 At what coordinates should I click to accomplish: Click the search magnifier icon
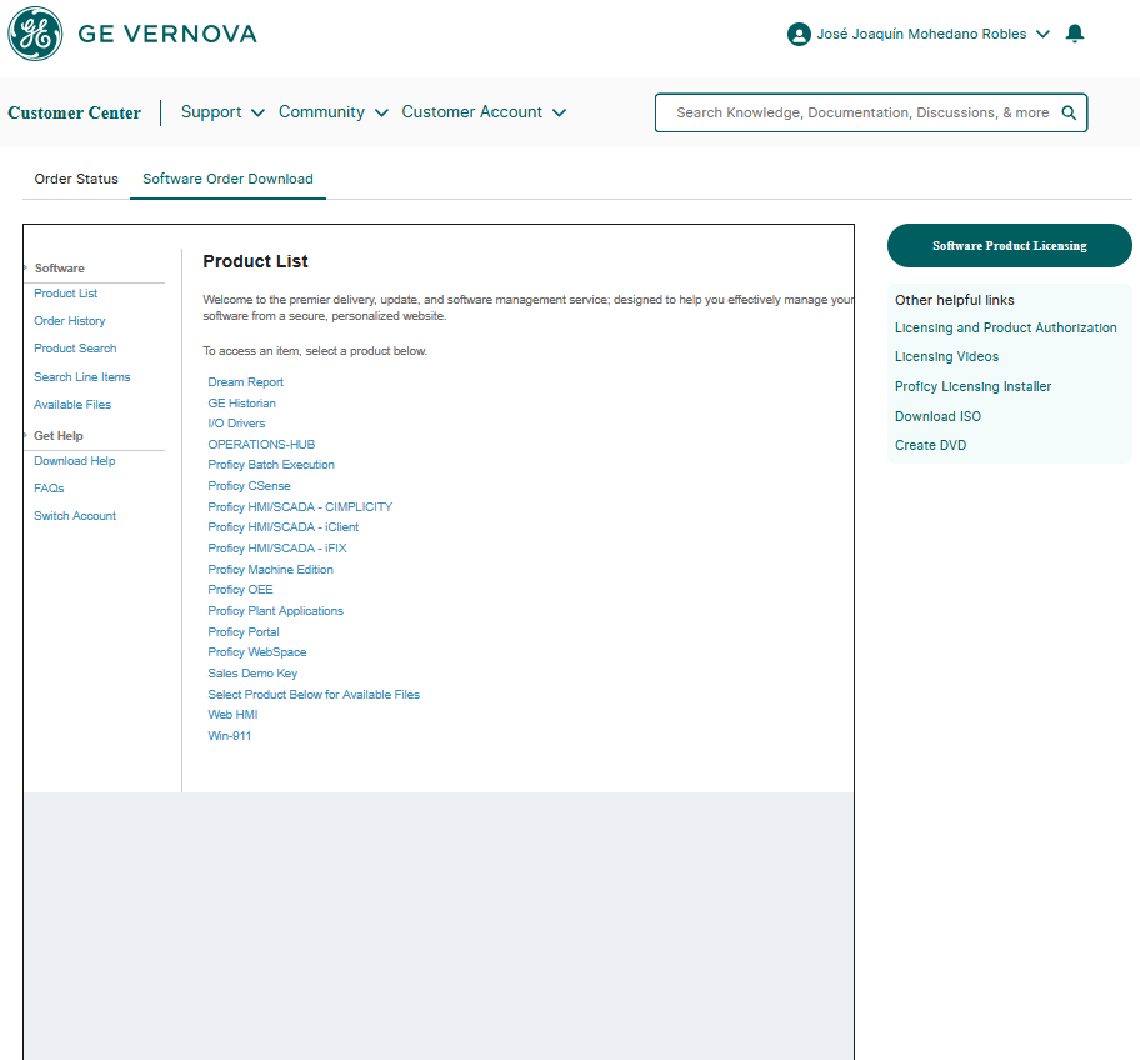tap(1068, 113)
